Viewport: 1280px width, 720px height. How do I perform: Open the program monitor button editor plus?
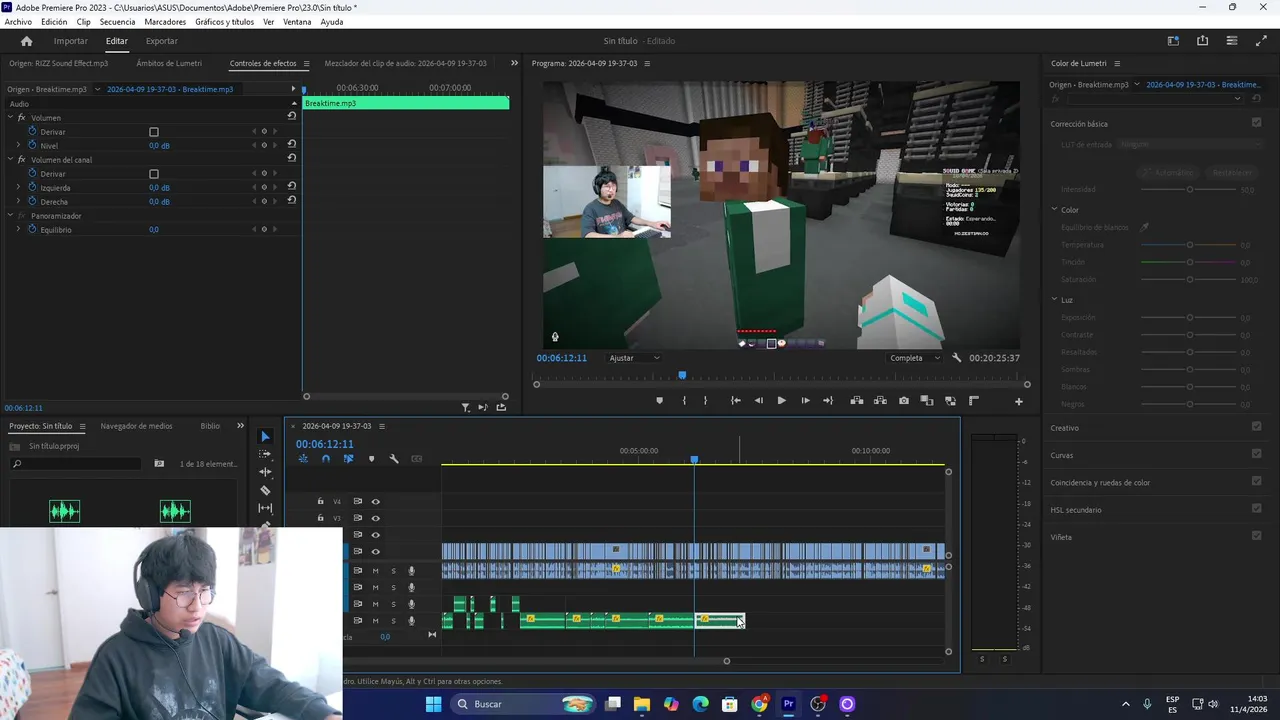[1019, 401]
